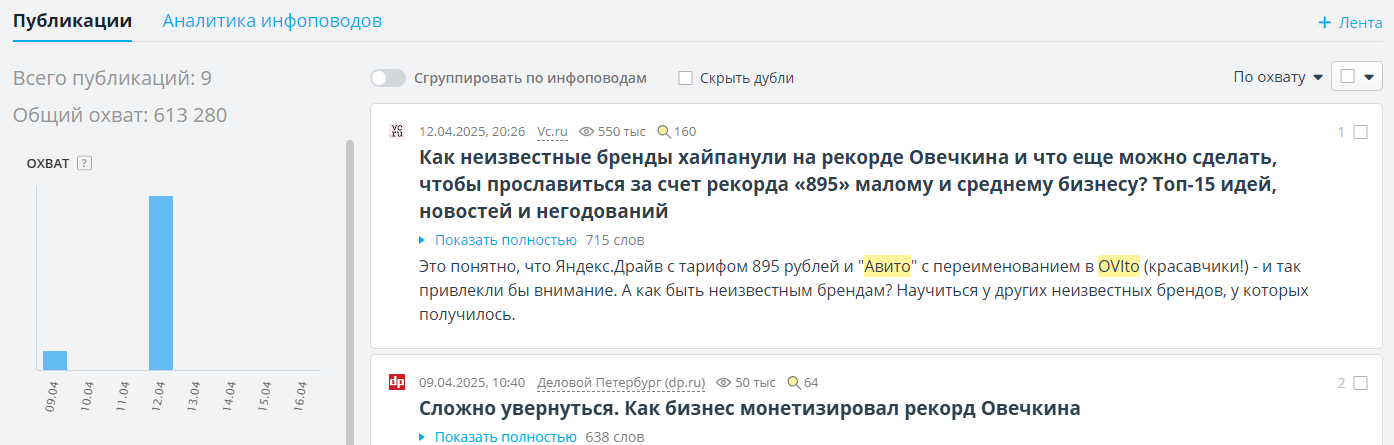Open the arrow dropdown next to select-all checkbox
Image resolution: width=1394 pixels, height=445 pixels.
1370,77
